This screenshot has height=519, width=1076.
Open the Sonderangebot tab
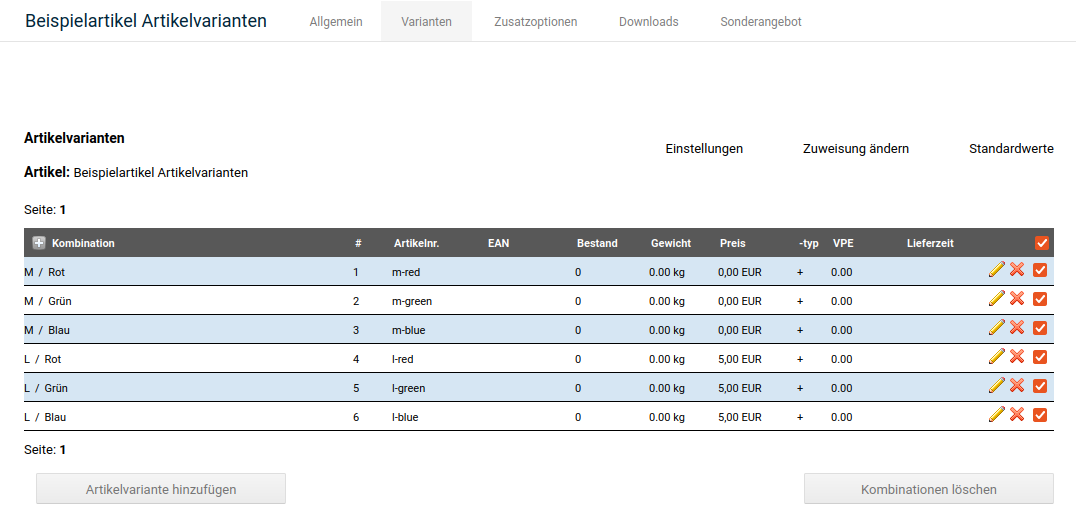tap(760, 21)
